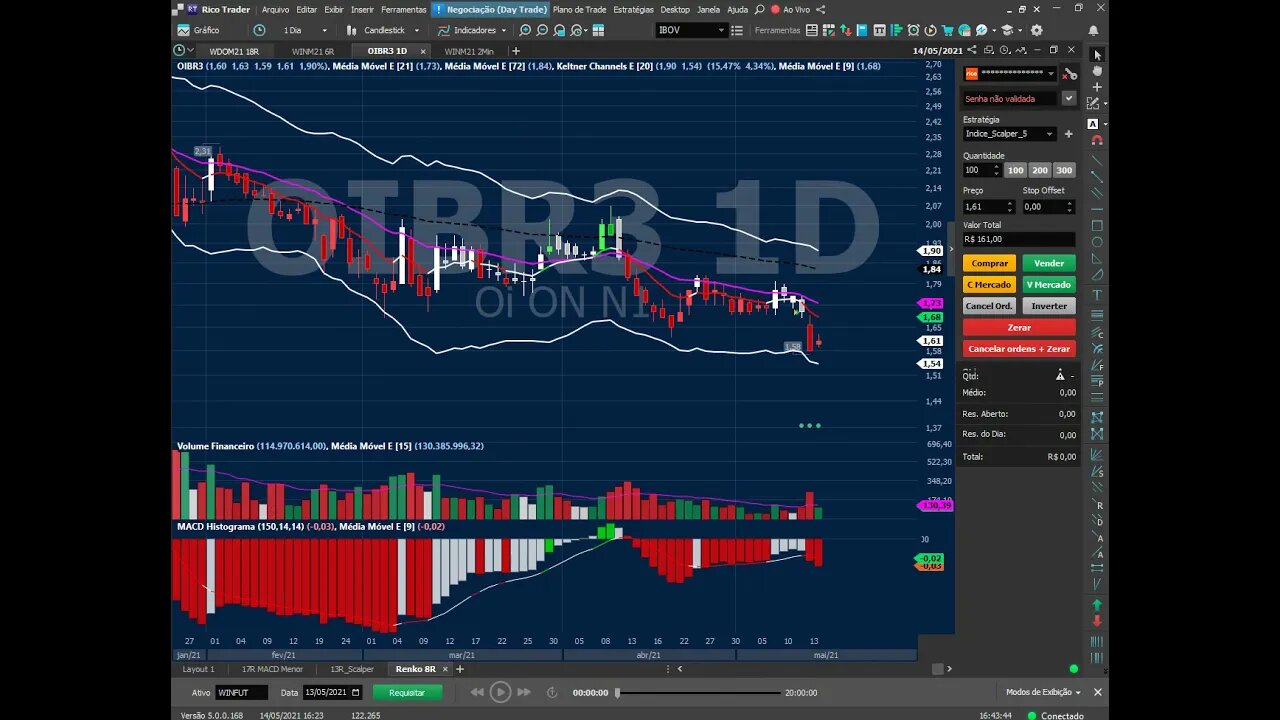
Task: Select the arrow cursor tool
Action: 1097,55
